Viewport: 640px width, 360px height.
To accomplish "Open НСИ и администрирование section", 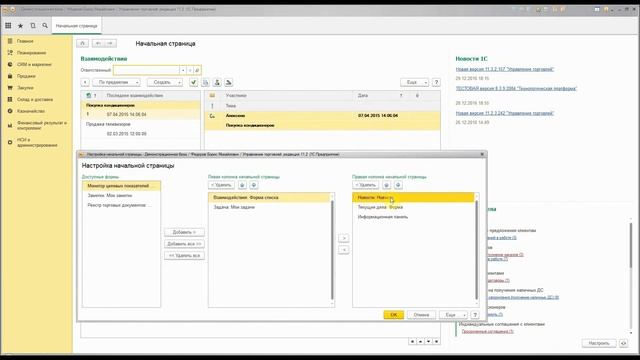I will [x=37, y=142].
